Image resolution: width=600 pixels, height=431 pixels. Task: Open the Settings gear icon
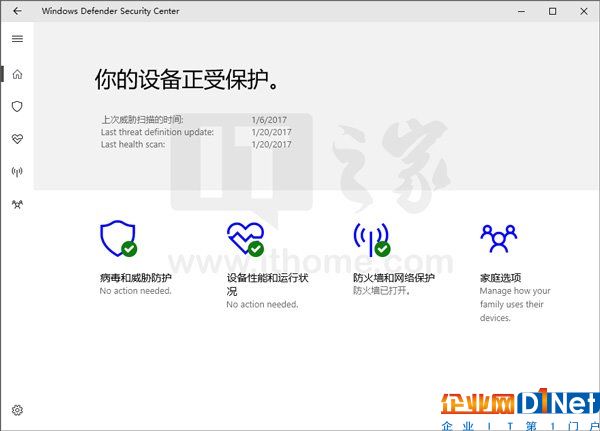[17, 410]
